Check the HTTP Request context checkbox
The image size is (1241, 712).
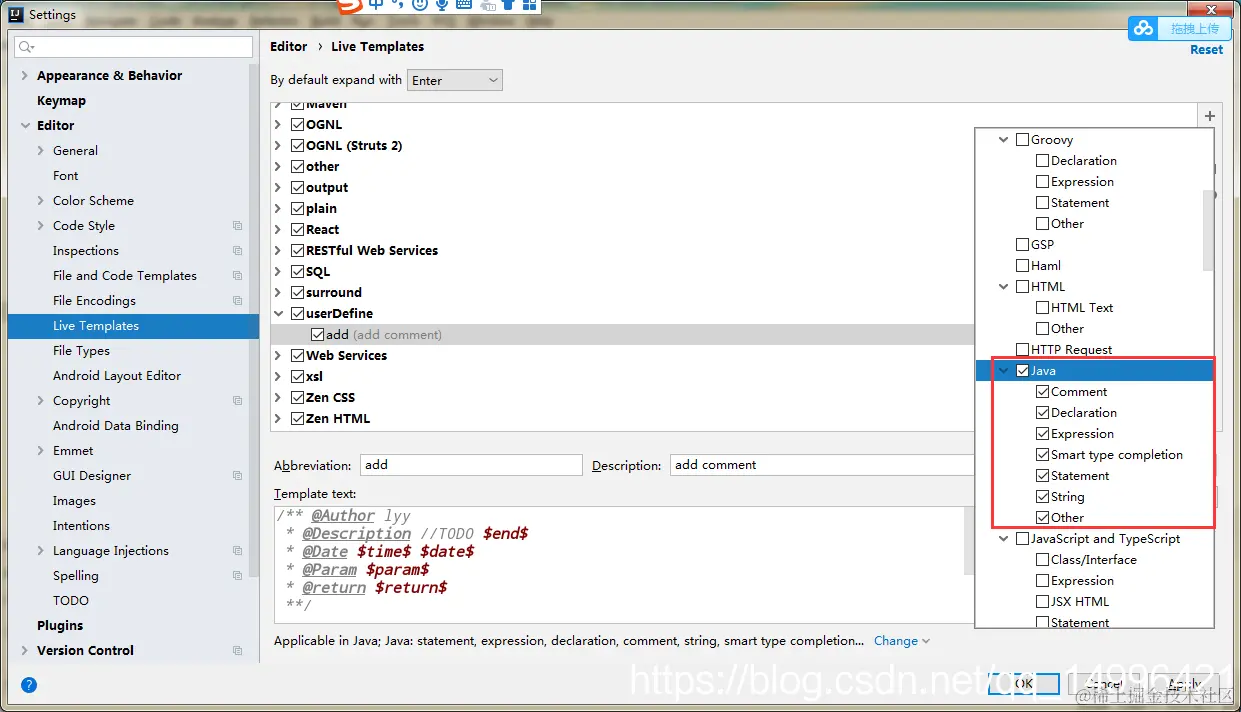coord(1022,350)
